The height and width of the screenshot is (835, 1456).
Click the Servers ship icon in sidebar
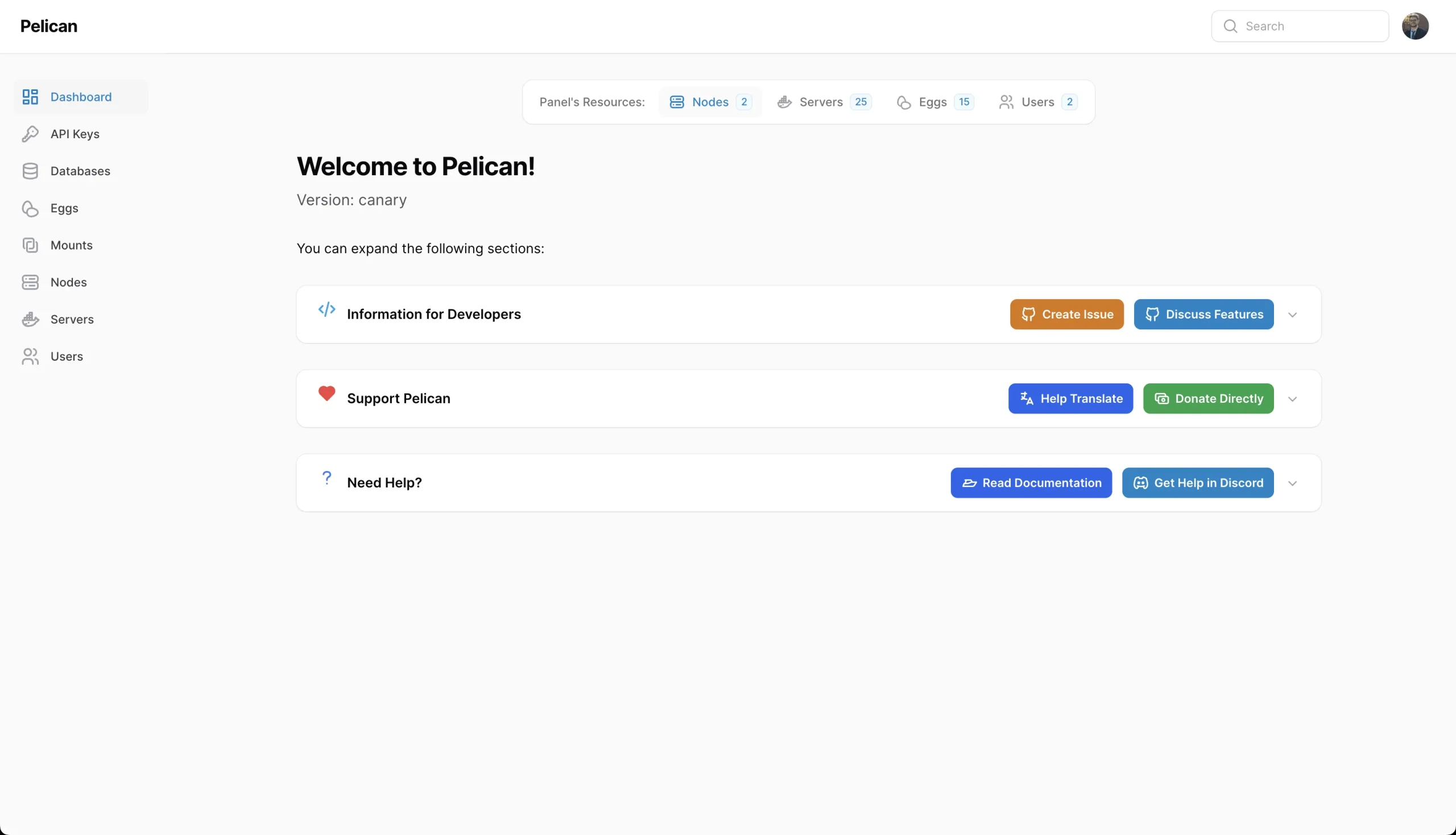click(30, 320)
